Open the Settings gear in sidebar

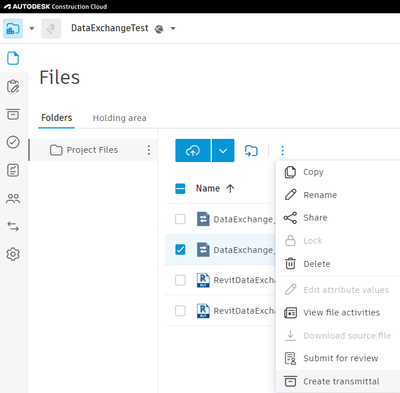pos(13,254)
